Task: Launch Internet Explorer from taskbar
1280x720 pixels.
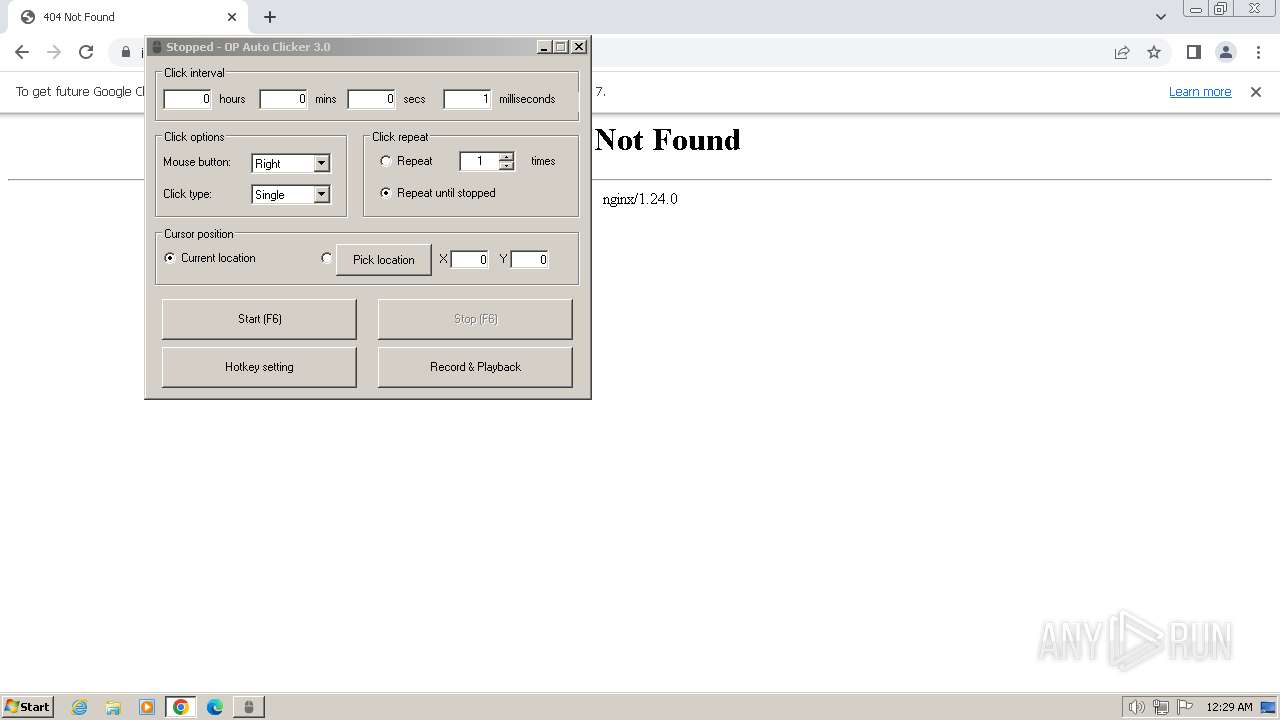Action: pyautogui.click(x=80, y=707)
